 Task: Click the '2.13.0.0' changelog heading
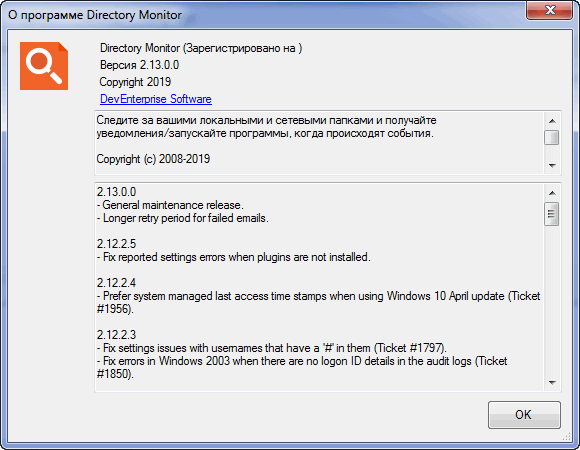point(117,192)
